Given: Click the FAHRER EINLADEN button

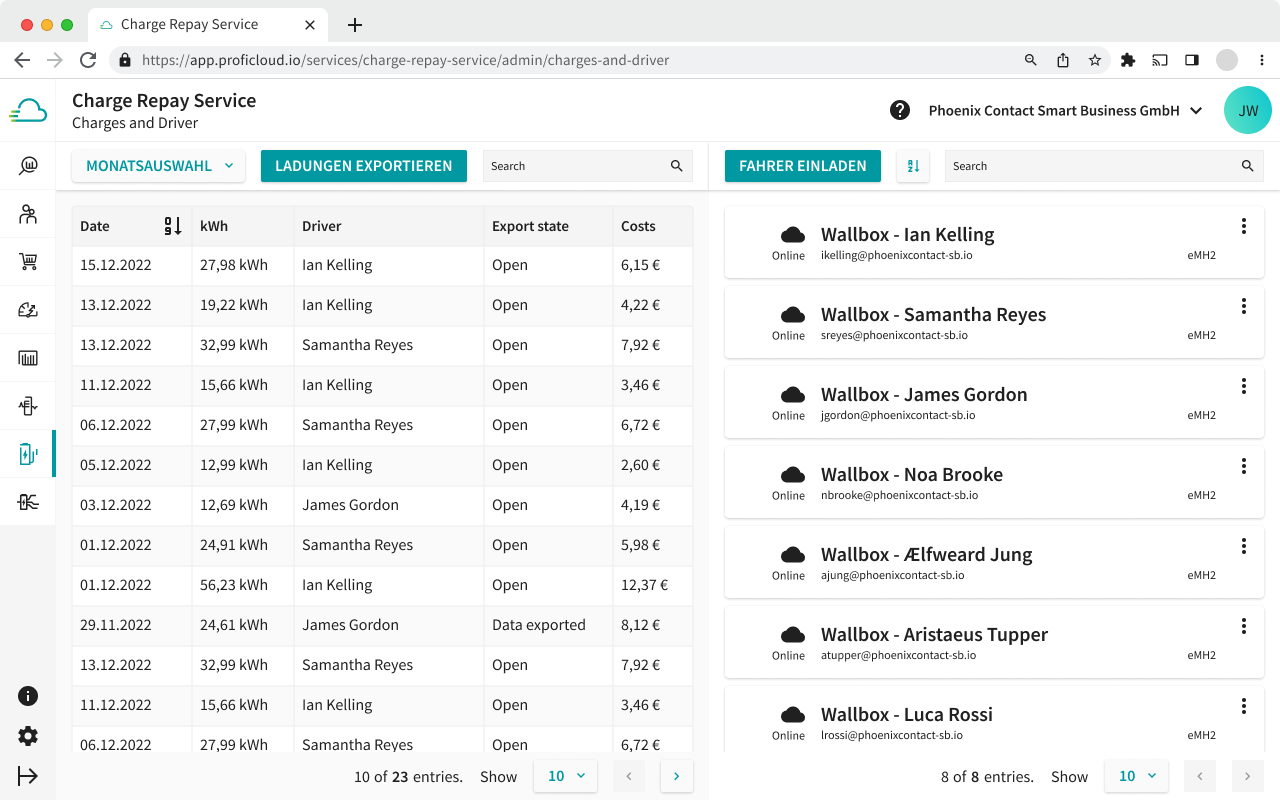Looking at the screenshot, I should [802, 166].
